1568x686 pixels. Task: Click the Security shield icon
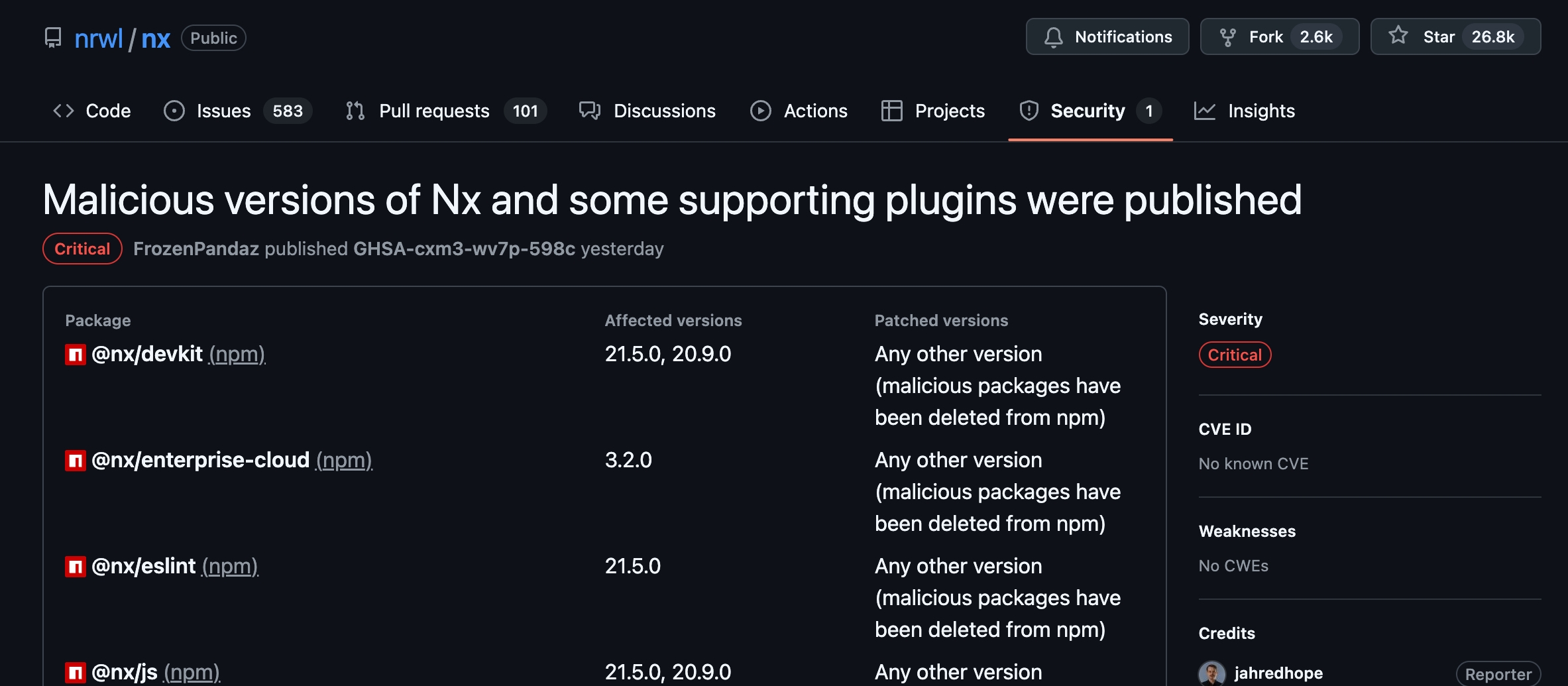pos(1029,111)
